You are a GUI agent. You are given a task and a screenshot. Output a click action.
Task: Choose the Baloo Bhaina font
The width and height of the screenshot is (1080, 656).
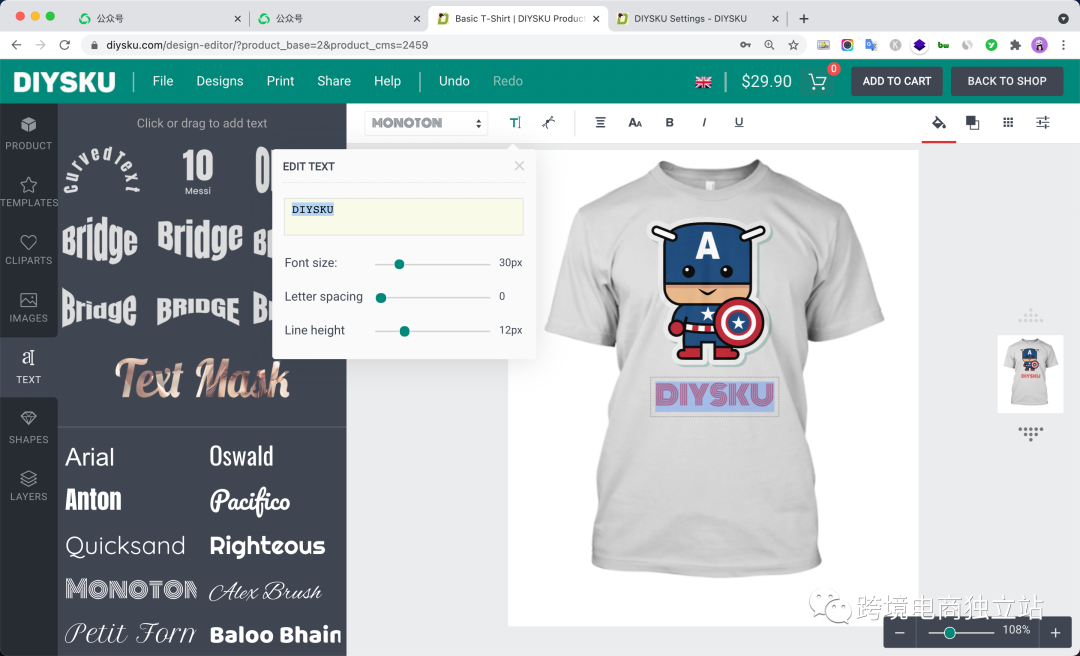coord(276,635)
